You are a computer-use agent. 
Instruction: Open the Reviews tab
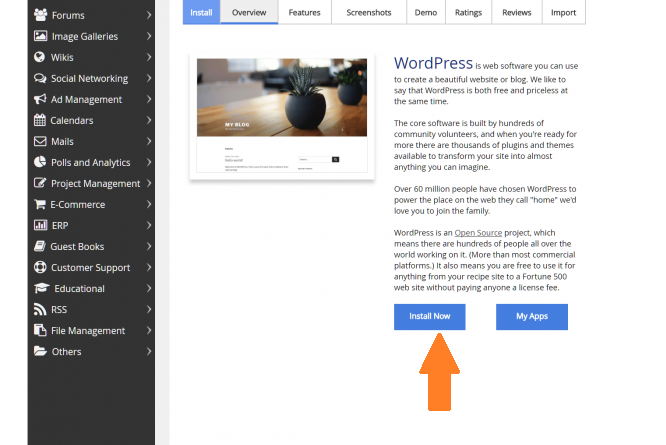pos(516,12)
